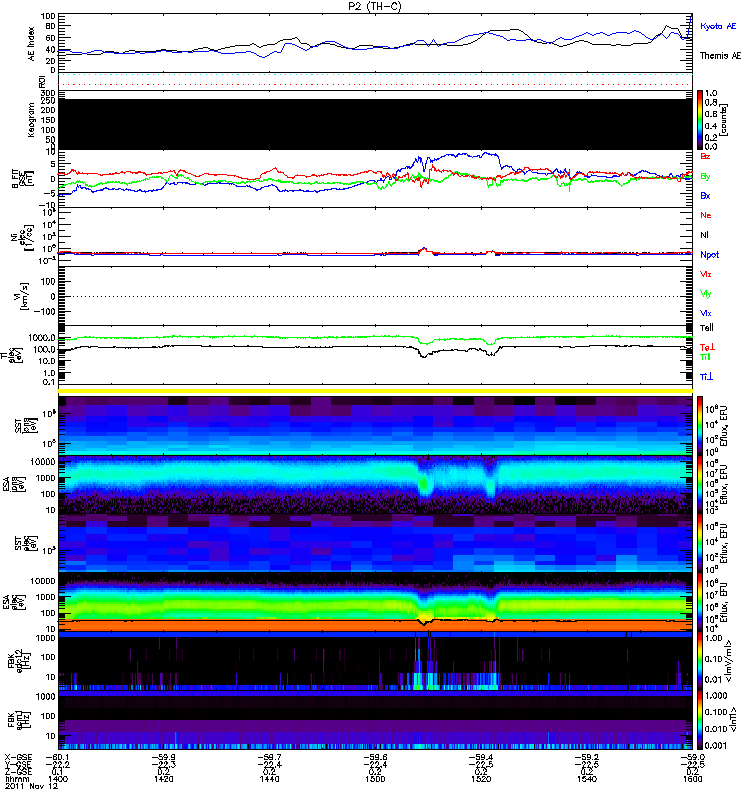The height and width of the screenshot is (800, 750).
Task: Click the 1540 time tick label
Action: tap(587, 779)
